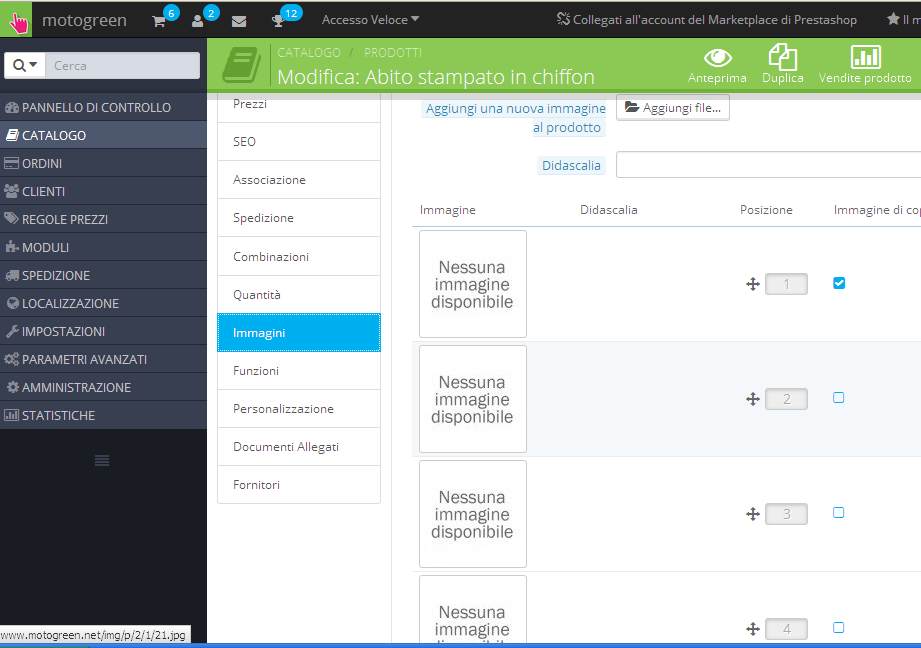Select the Immagini product tab
The image size is (921, 648).
pos(299,333)
